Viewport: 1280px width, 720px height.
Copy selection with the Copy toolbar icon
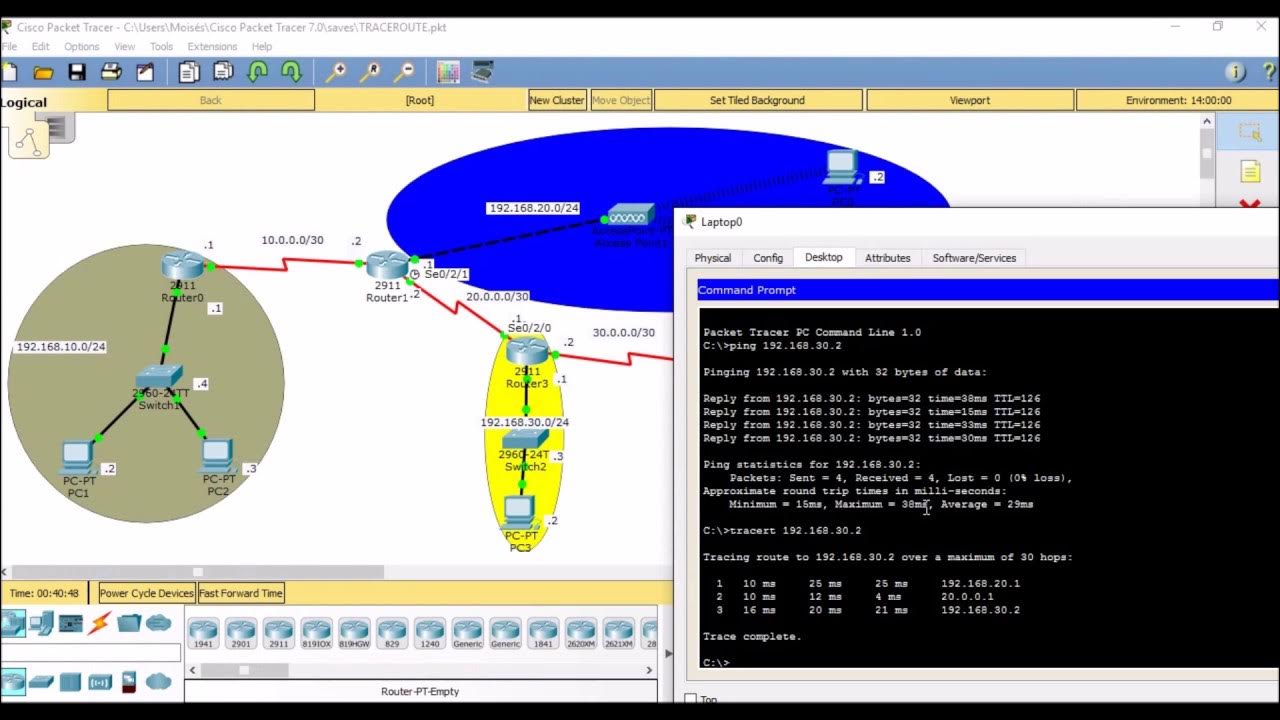[189, 72]
